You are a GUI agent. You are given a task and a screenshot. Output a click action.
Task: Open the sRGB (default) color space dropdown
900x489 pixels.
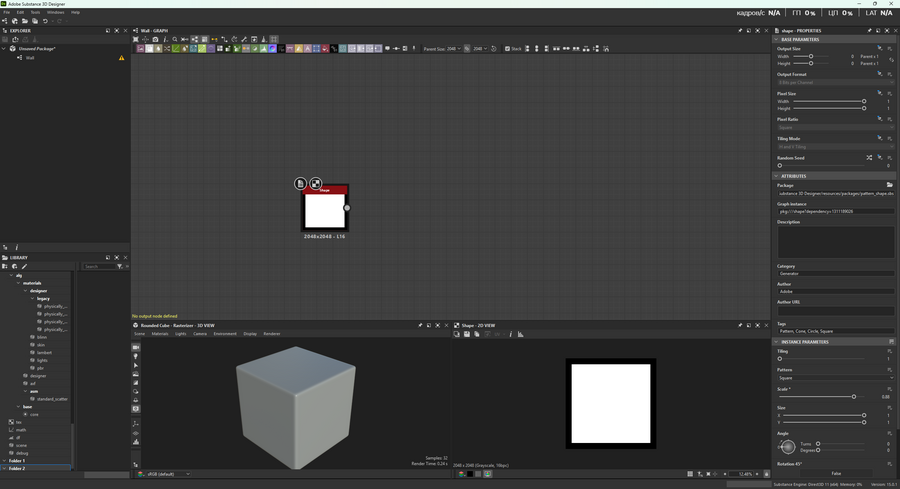click(165, 474)
